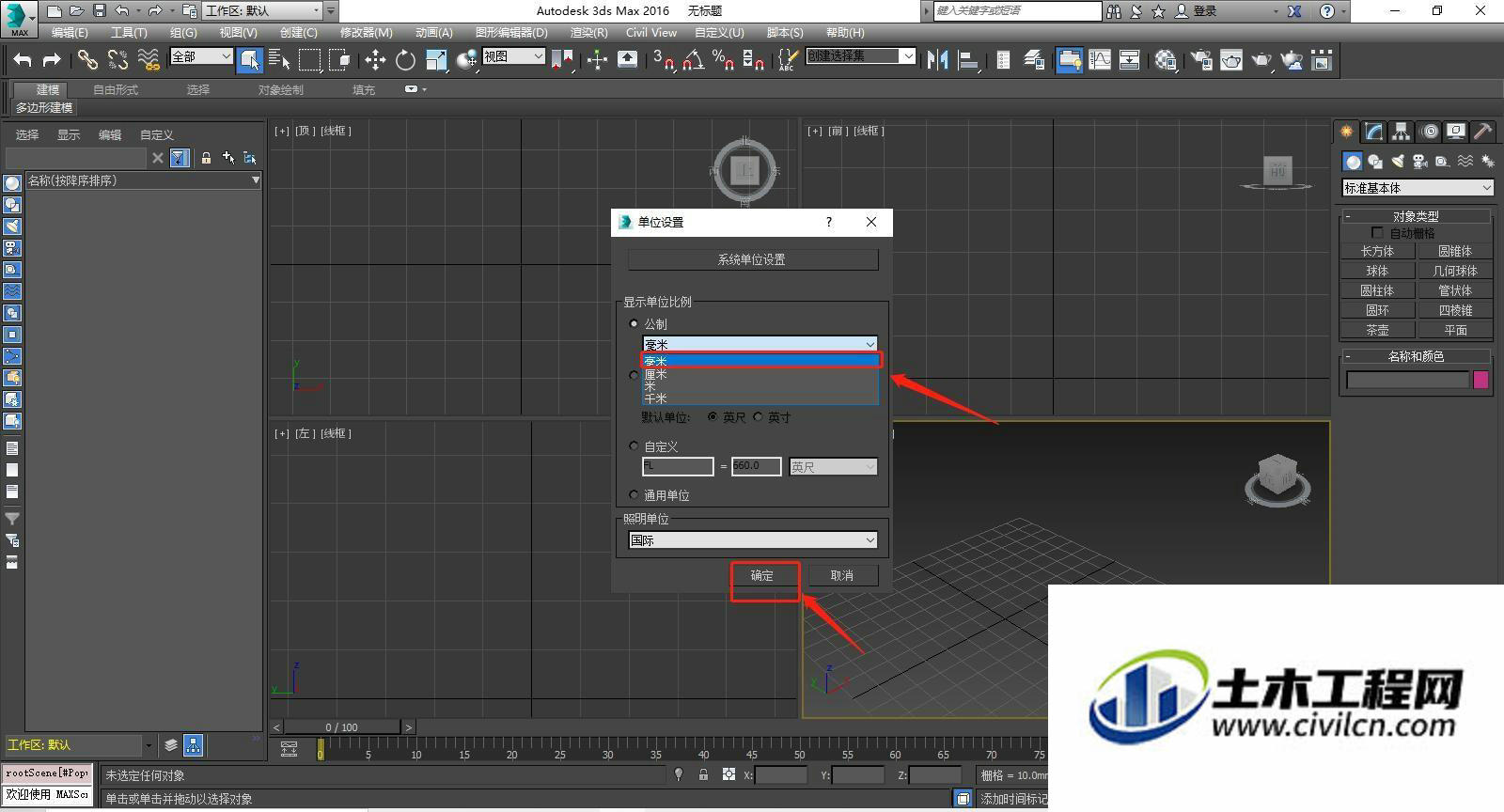Click the 0 / 100 time slider
The image size is (1504, 812).
[342, 726]
